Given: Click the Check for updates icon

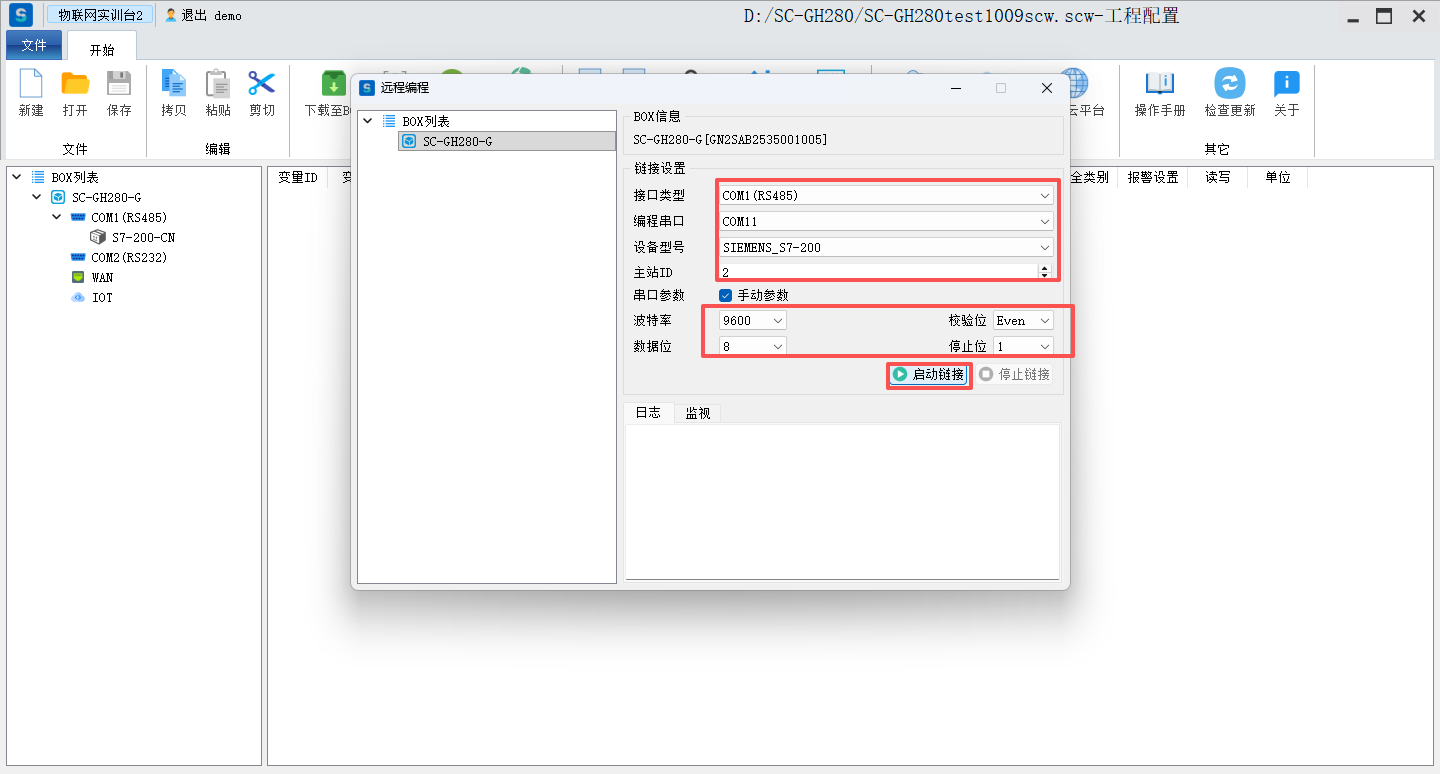Looking at the screenshot, I should (x=1229, y=84).
